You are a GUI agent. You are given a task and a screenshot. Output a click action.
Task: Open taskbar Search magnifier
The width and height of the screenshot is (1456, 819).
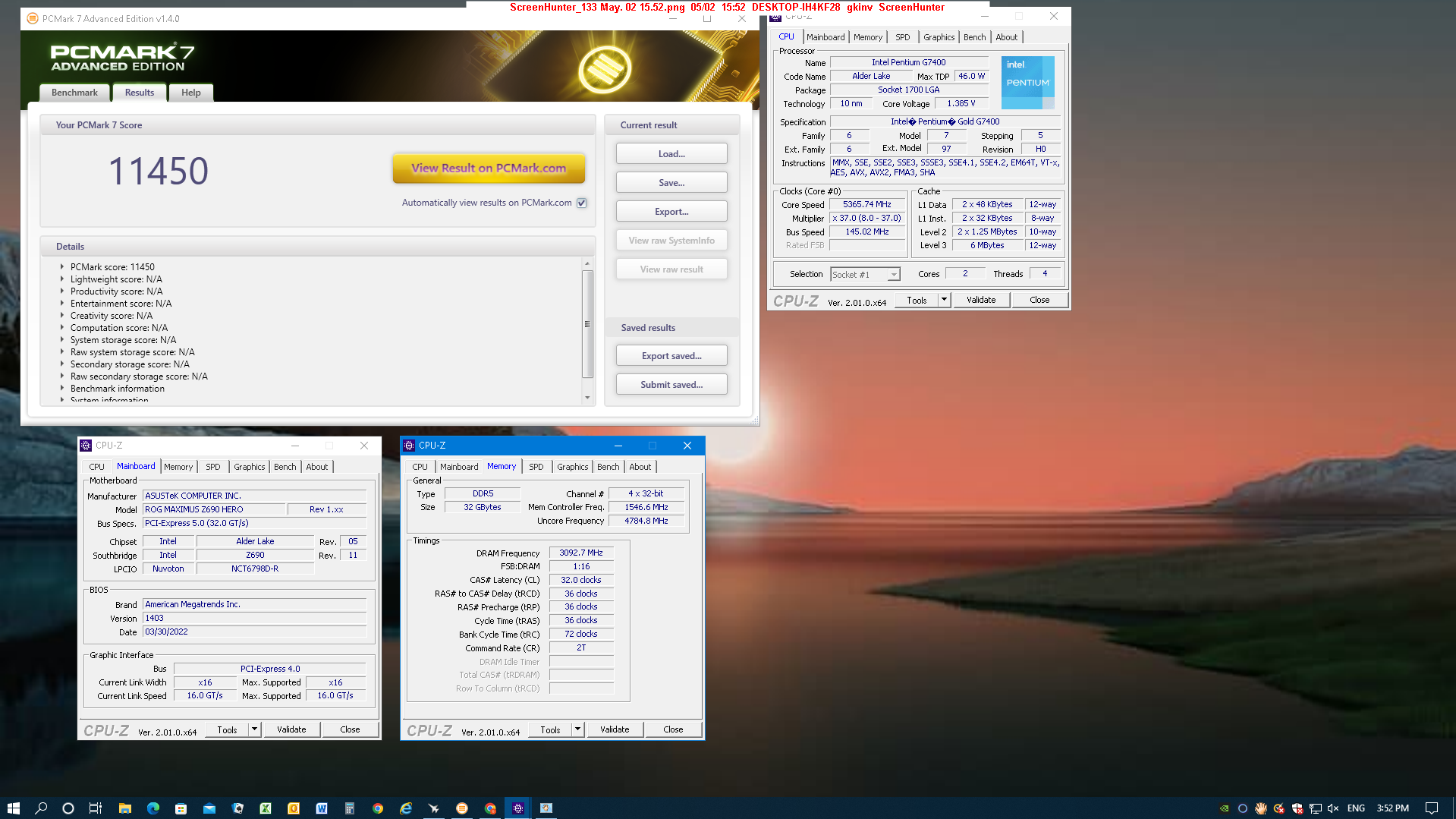tap(41, 808)
